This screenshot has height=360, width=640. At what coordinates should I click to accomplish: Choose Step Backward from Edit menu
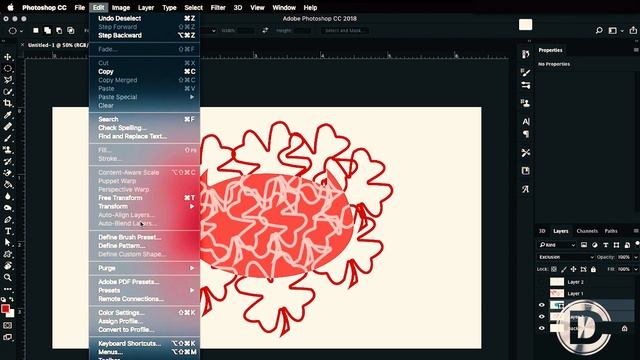(144, 36)
